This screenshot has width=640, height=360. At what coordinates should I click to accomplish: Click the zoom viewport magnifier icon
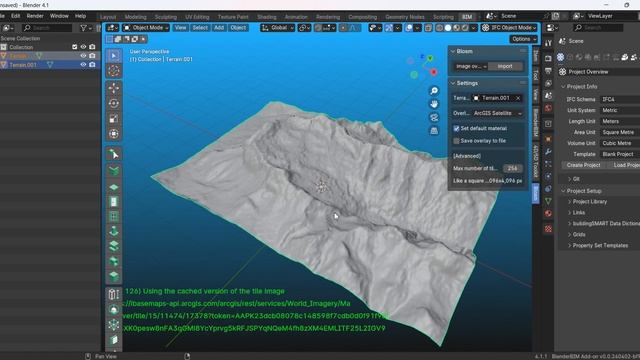434,91
